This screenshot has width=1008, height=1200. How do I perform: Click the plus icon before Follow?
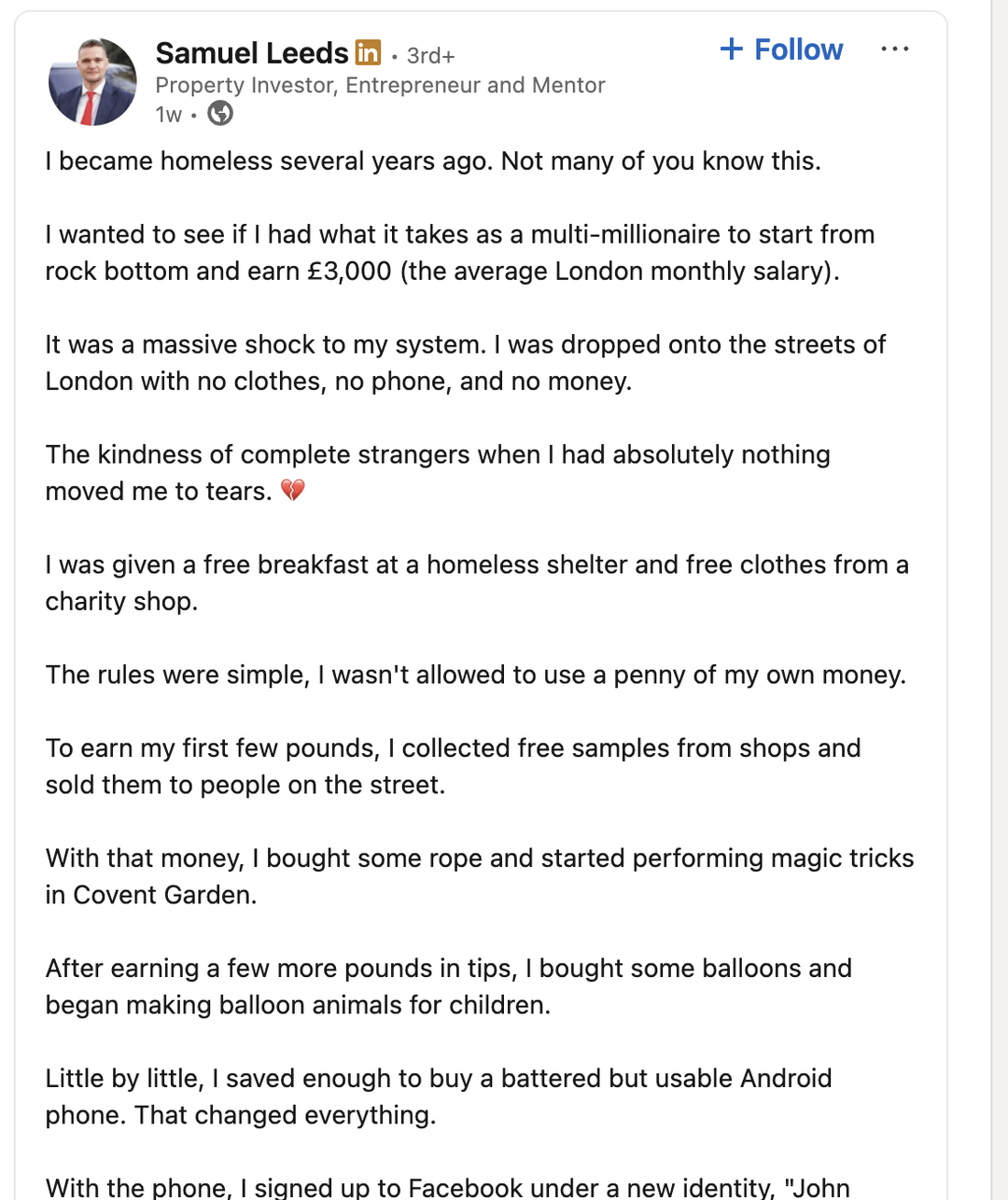(x=732, y=49)
